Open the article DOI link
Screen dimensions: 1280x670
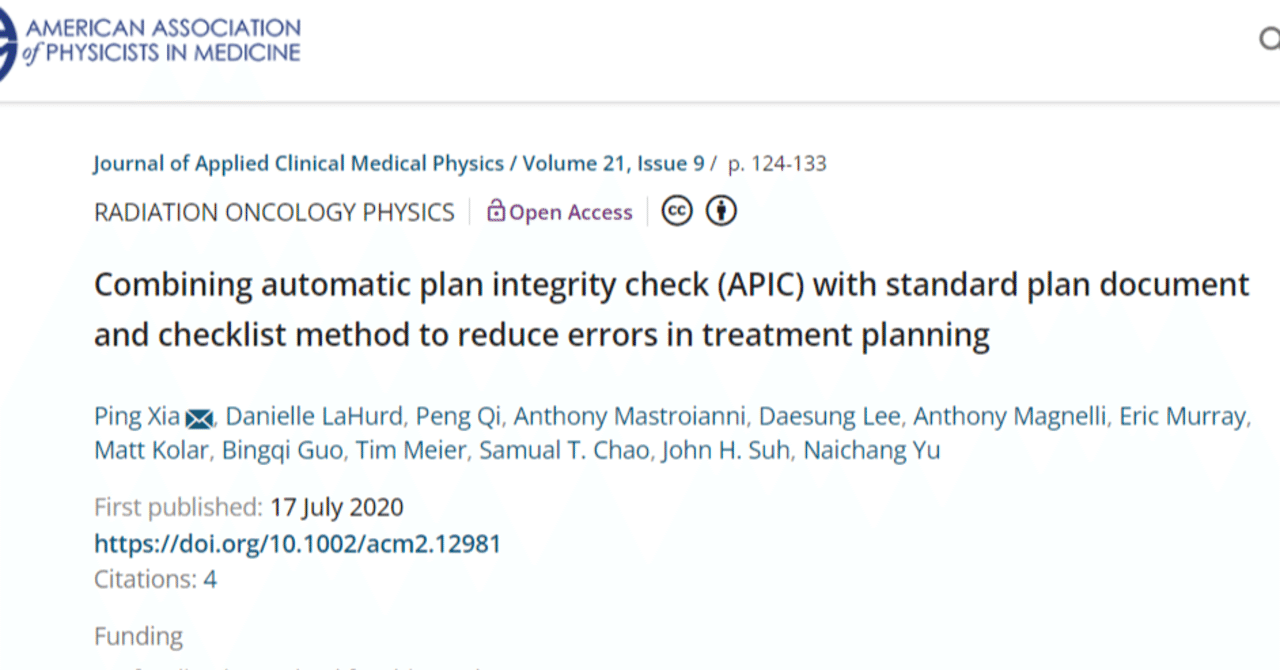click(297, 543)
